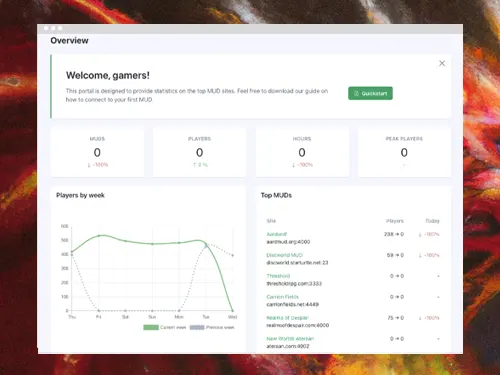Click the HOURS stat card value
This screenshot has width=500, height=375.
click(302, 153)
